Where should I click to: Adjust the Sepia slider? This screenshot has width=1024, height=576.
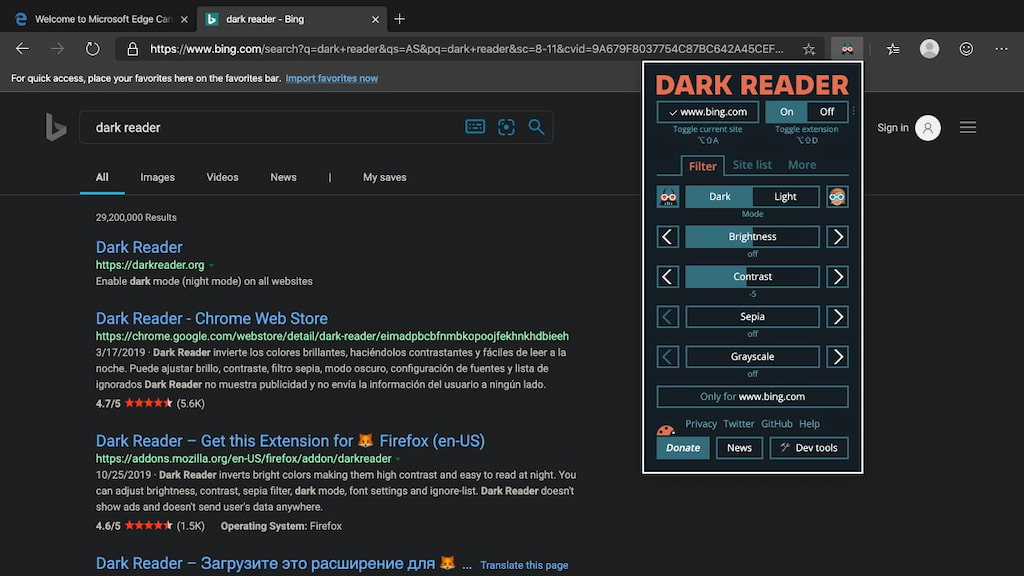(x=752, y=316)
